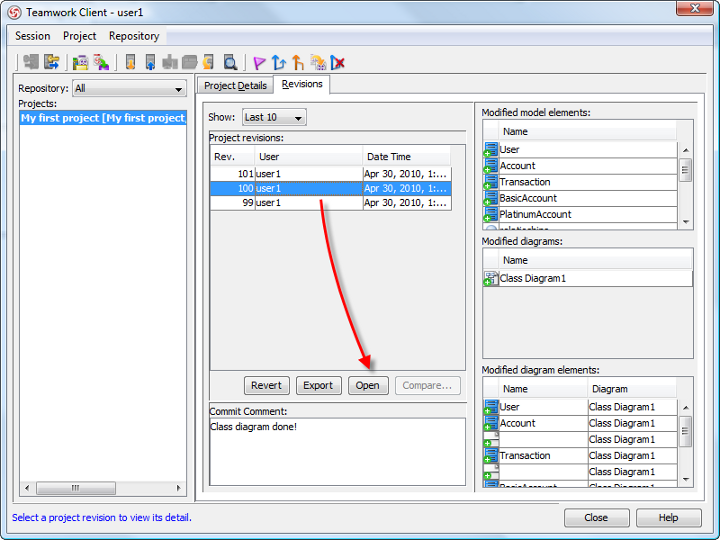Click the class icon beside User in Modified model elements
This screenshot has height=540, width=720.
(491, 150)
